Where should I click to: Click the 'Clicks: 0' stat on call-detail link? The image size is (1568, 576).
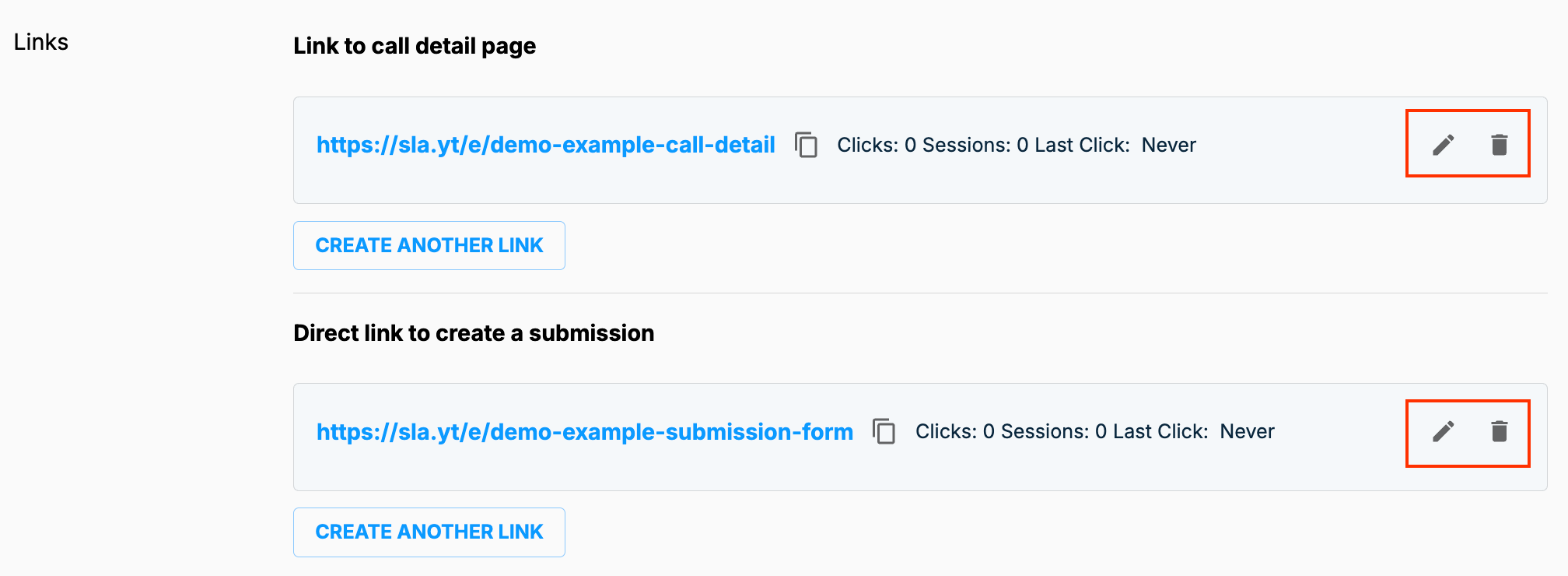pyautogui.click(x=877, y=145)
